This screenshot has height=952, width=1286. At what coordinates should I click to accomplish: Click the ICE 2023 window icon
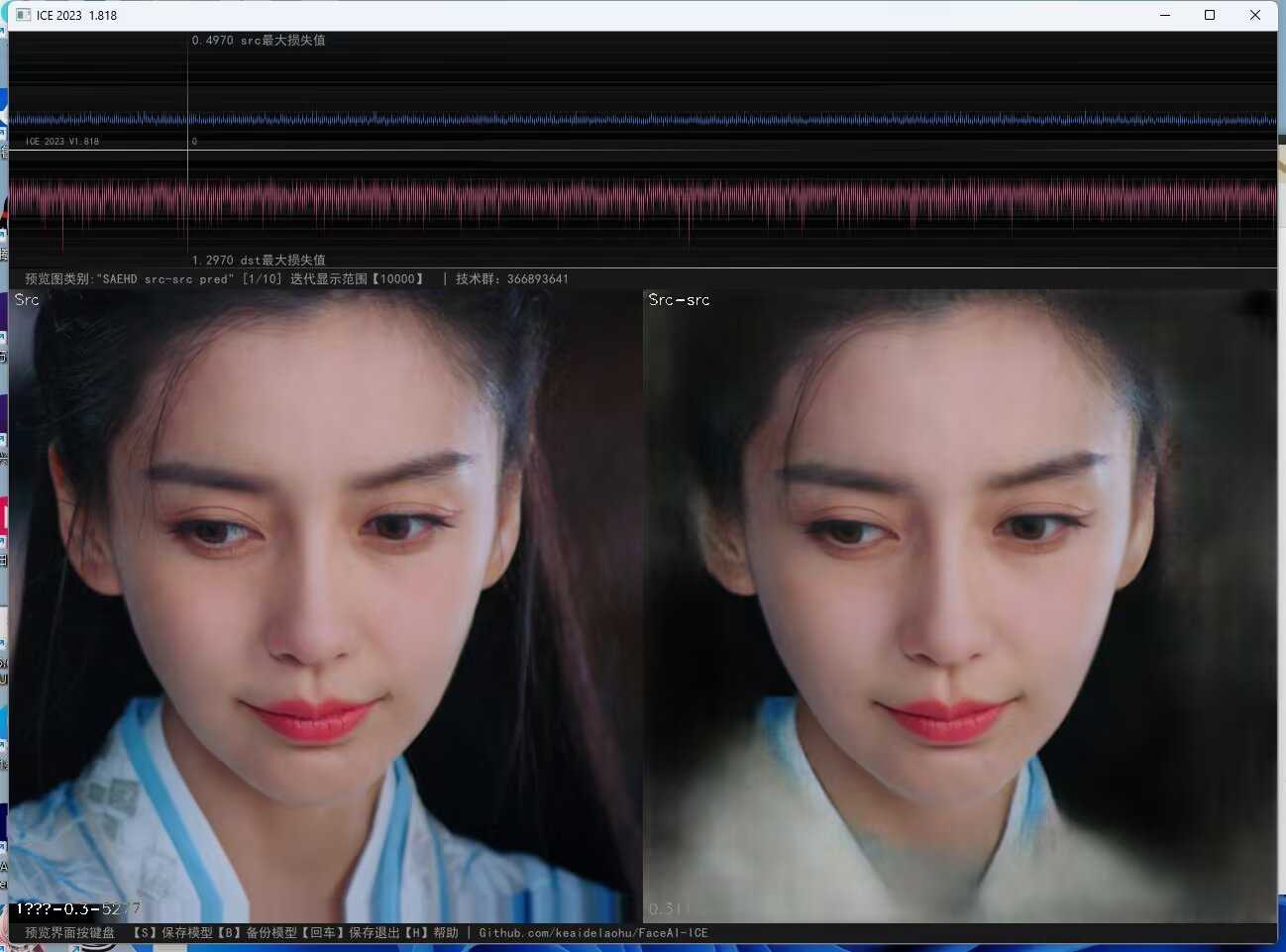point(23,15)
